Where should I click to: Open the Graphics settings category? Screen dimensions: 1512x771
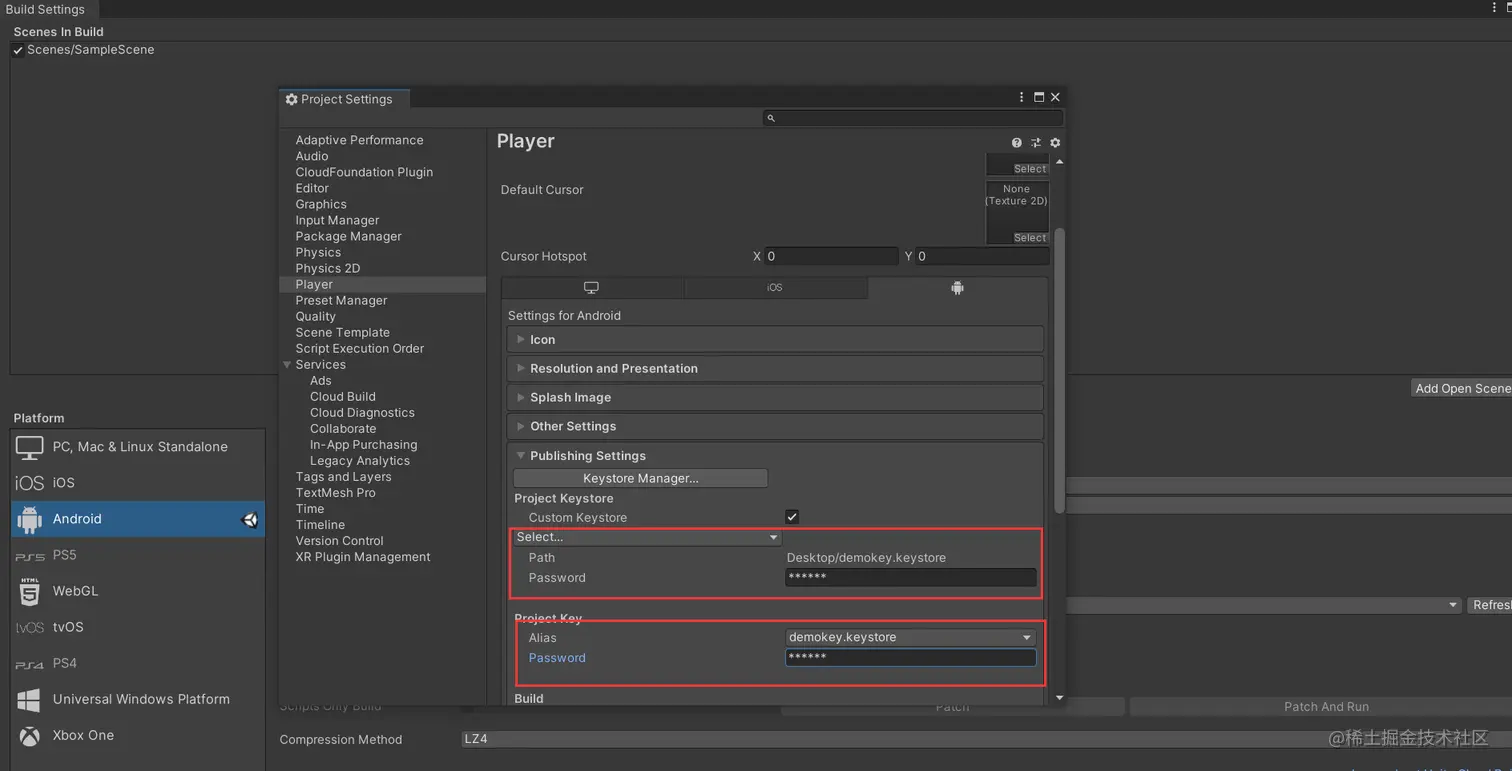(x=321, y=204)
